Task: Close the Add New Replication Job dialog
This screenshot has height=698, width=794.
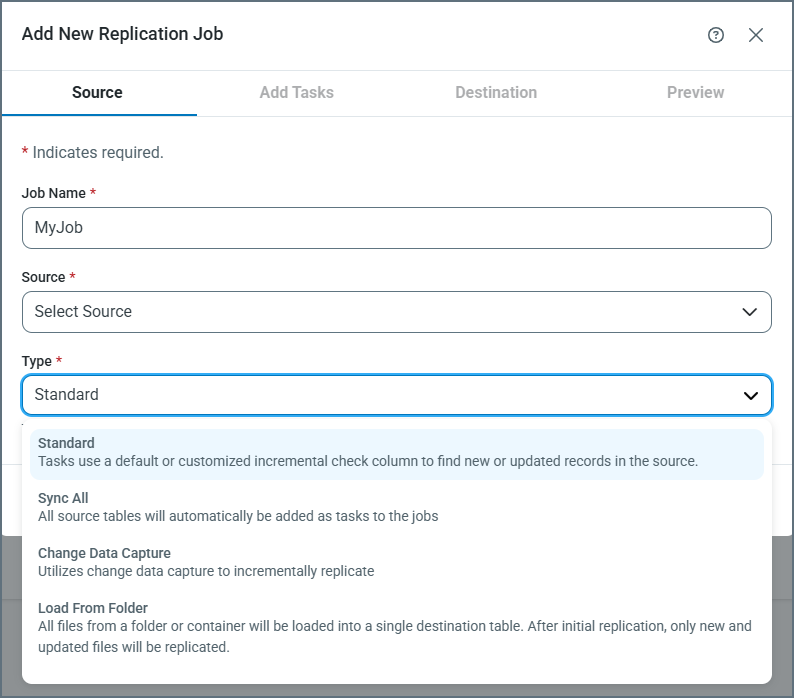Action: (x=756, y=35)
